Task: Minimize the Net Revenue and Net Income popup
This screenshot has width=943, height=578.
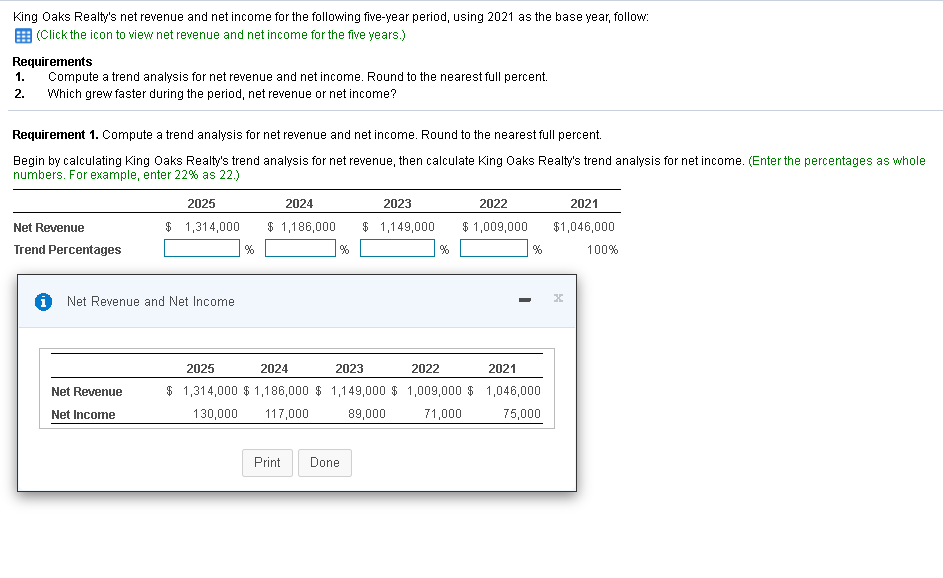Action: pos(524,300)
